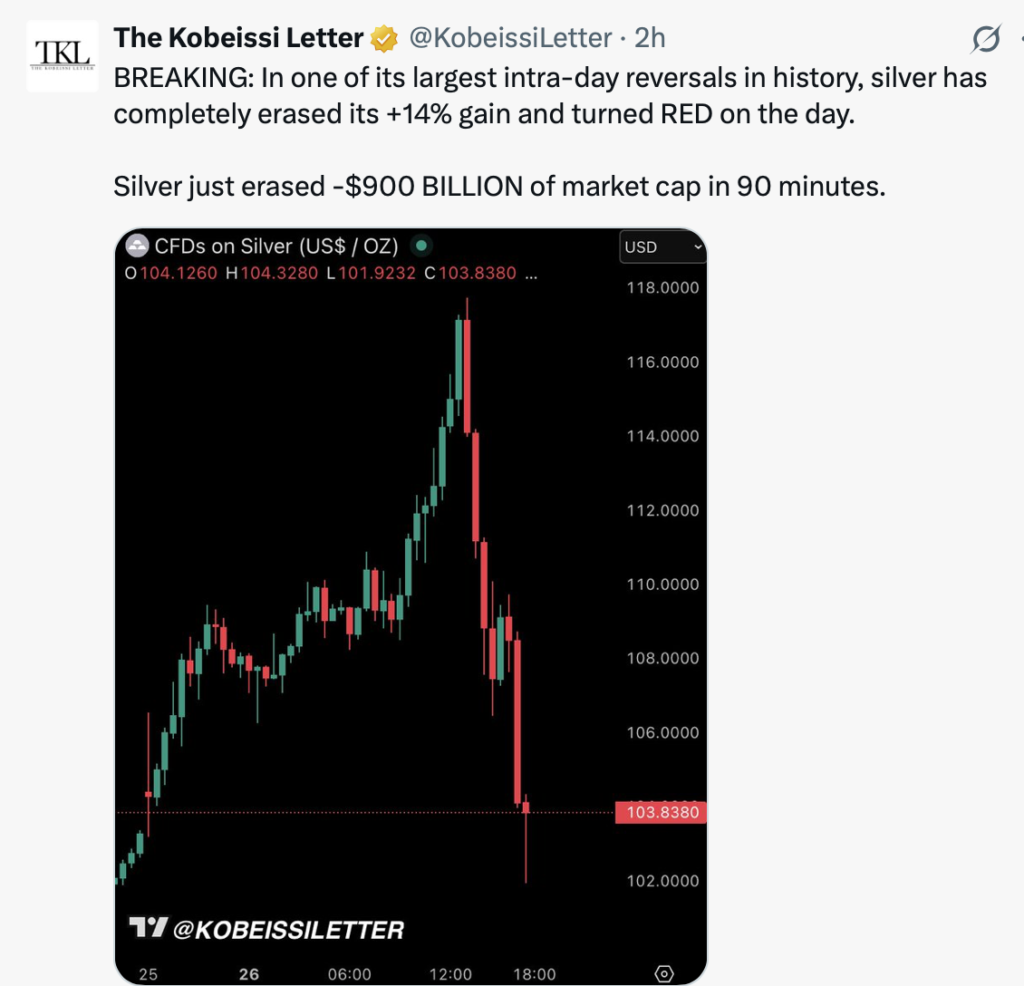Click the @KOBEISSILETTER watermark text

tap(288, 930)
